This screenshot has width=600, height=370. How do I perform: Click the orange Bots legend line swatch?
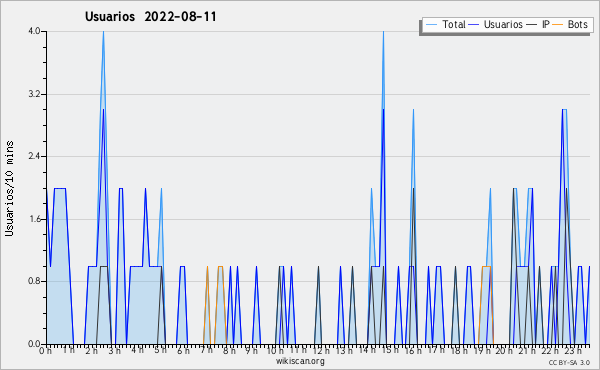point(558,25)
